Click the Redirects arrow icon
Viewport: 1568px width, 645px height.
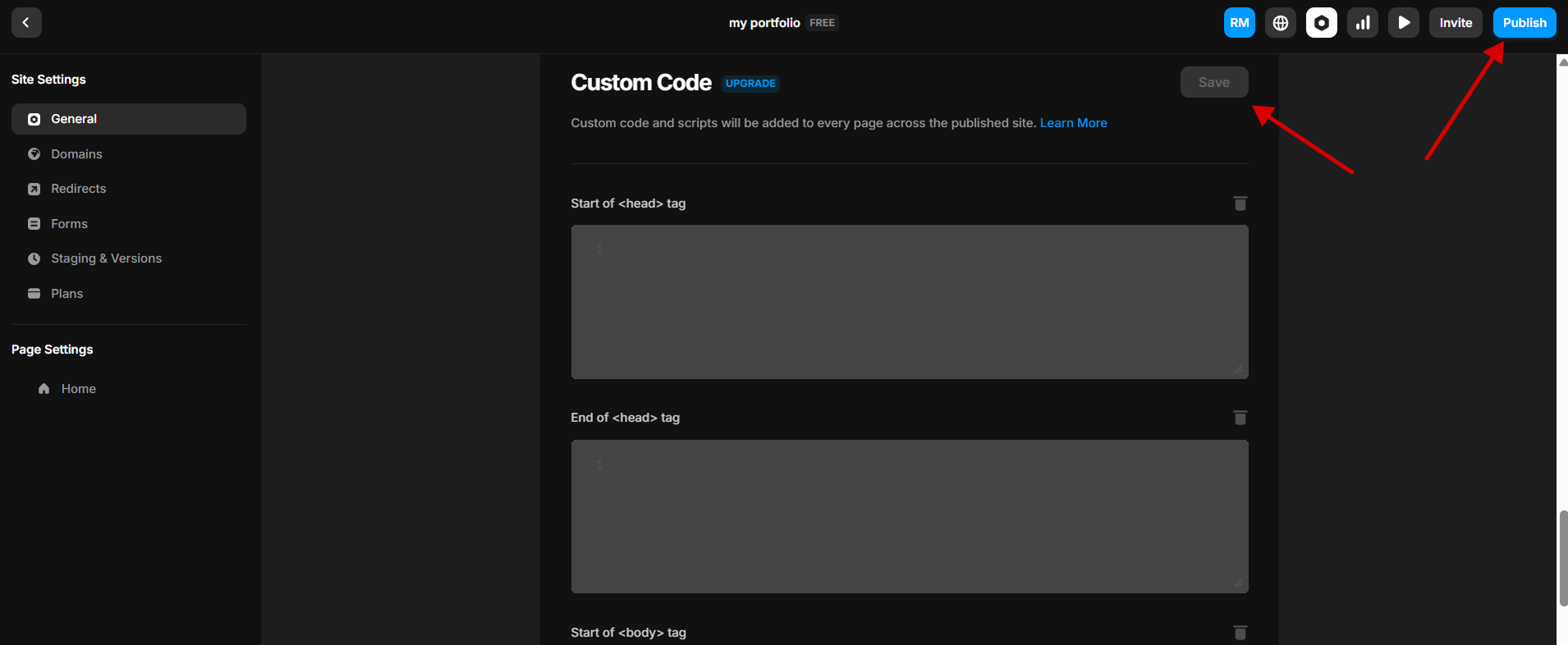point(34,189)
